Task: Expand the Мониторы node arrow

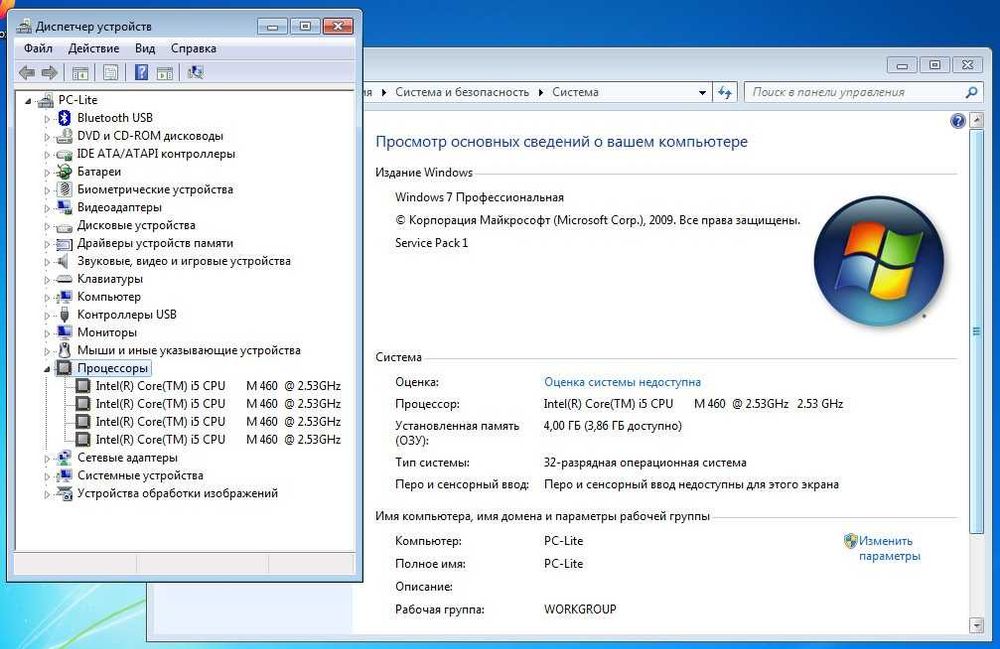Action: click(47, 333)
